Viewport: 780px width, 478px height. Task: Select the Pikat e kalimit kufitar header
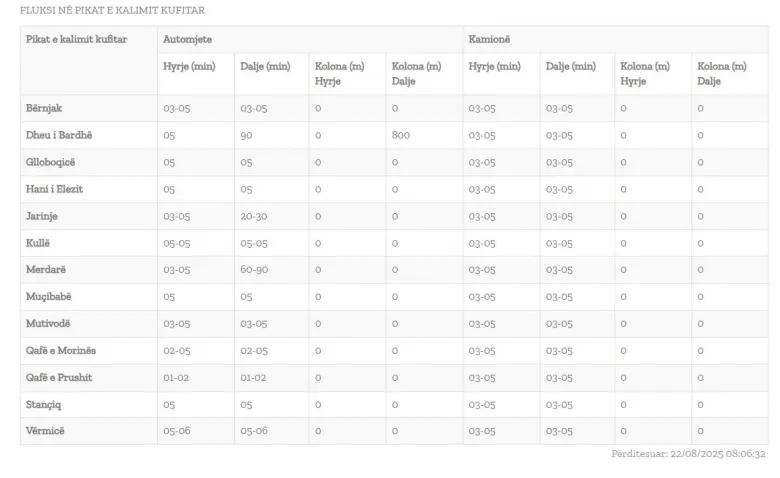point(76,39)
